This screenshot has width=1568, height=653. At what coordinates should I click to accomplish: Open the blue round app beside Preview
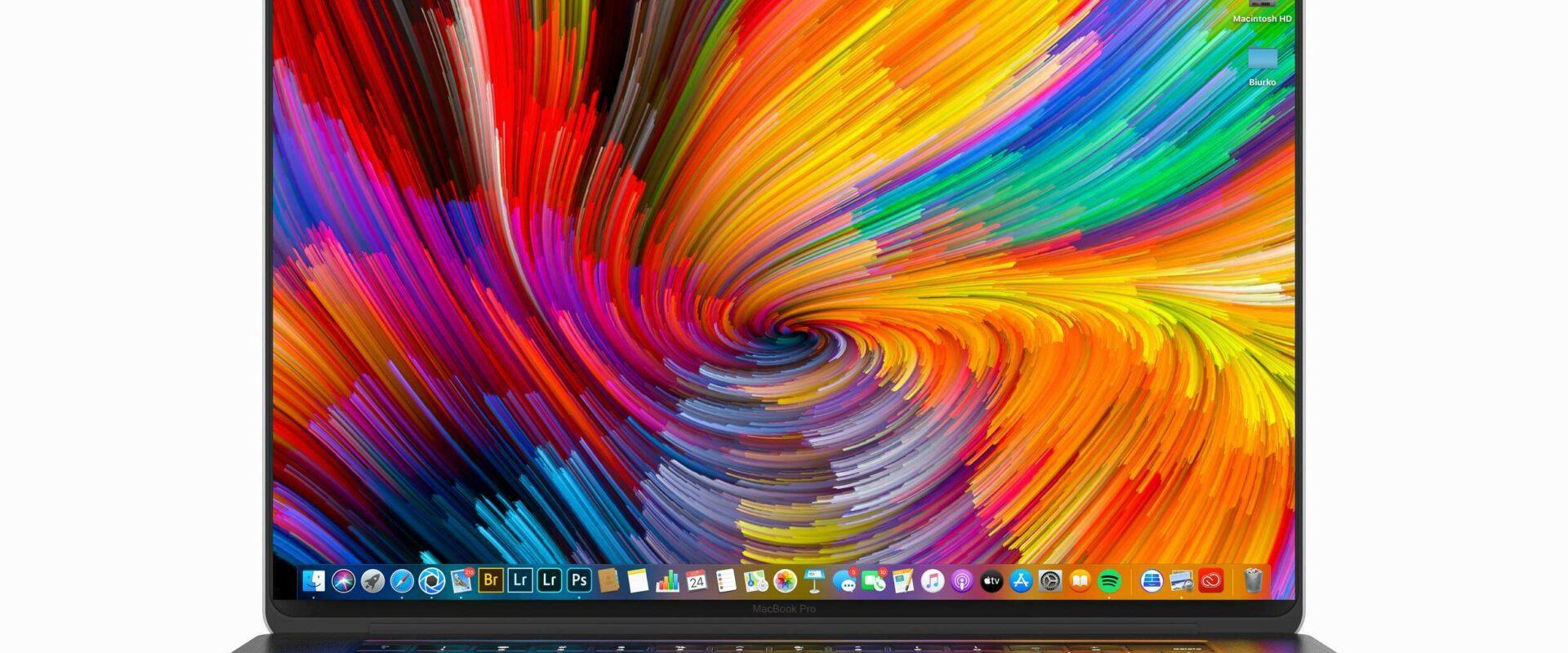click(x=1151, y=580)
